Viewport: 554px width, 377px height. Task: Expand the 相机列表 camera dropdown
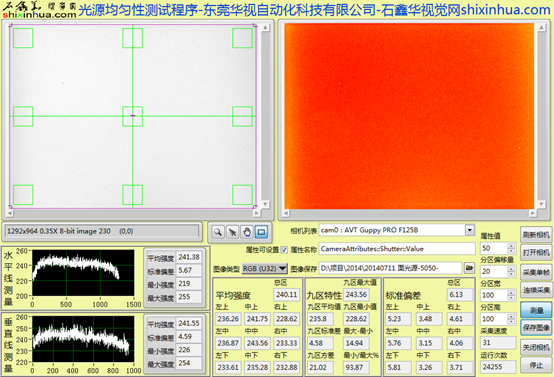click(x=470, y=230)
